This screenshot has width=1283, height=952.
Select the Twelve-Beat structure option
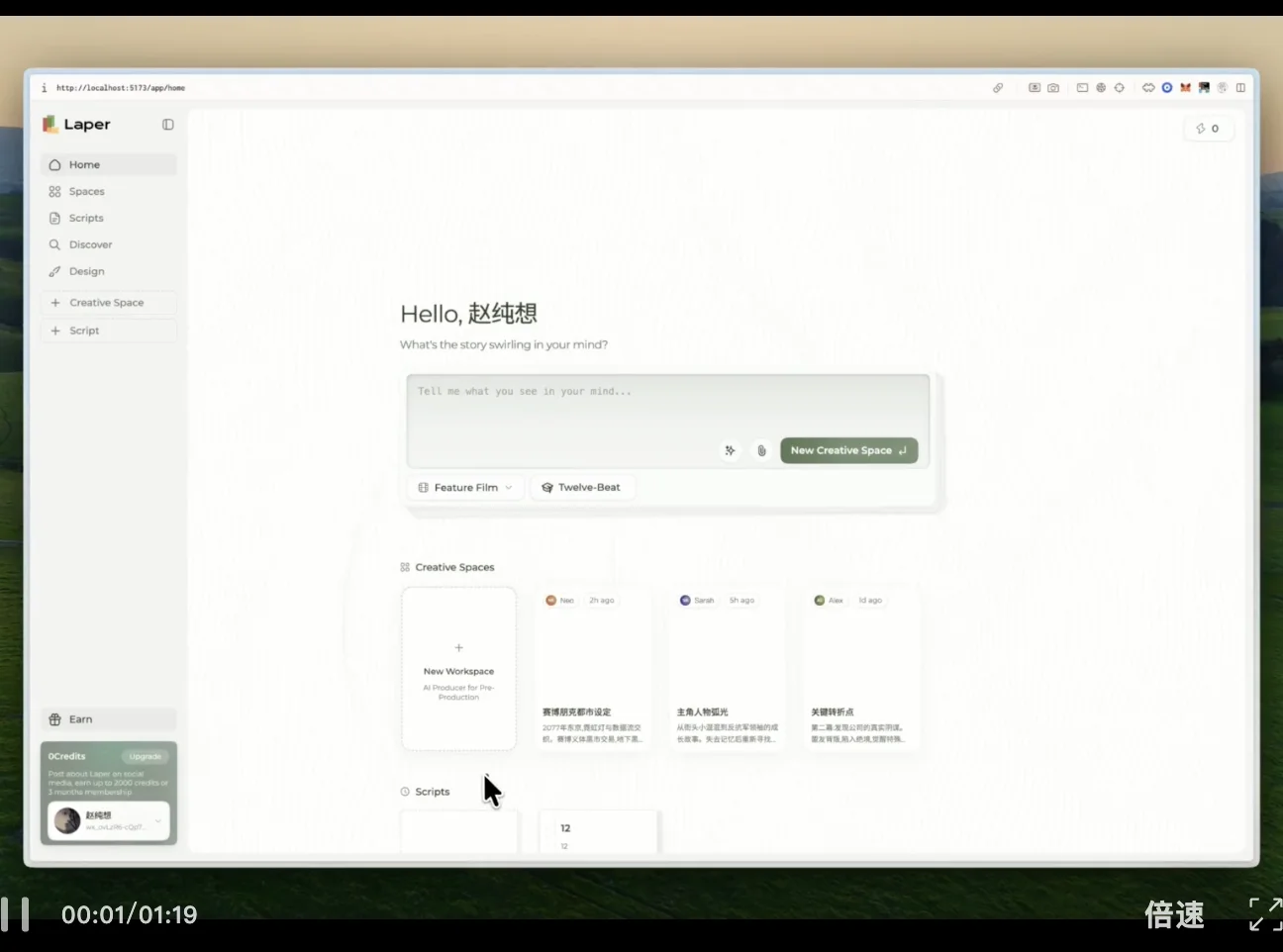(x=581, y=488)
